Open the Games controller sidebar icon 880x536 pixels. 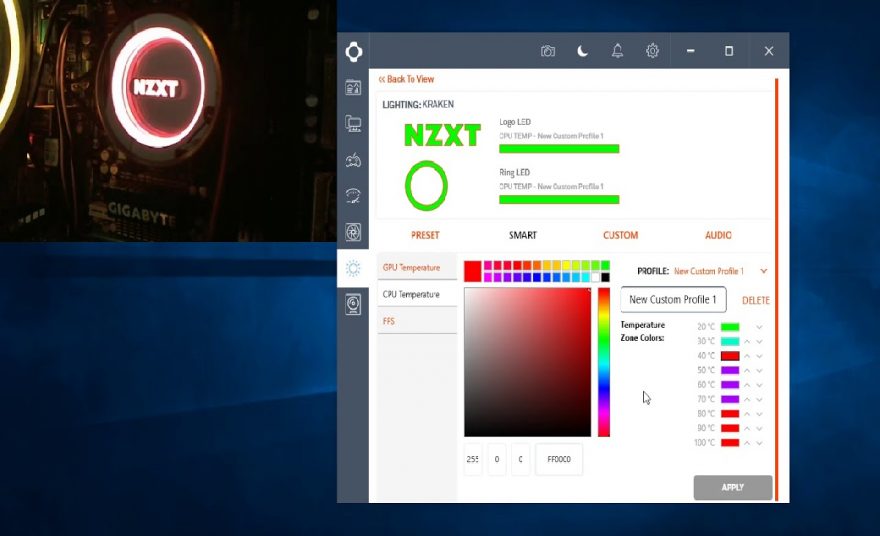point(353,161)
